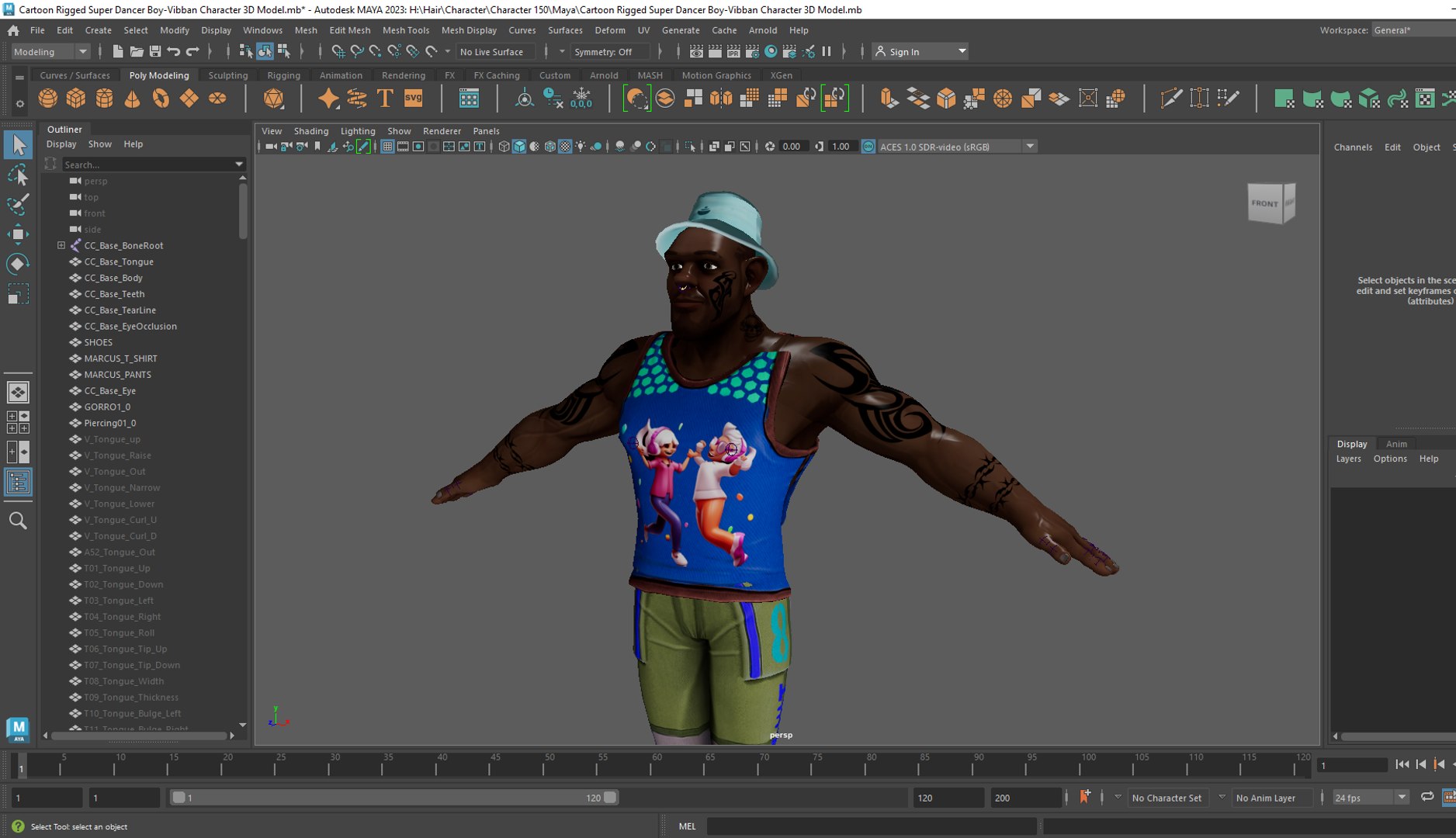
Task: Click the range slider end handle
Action: pyautogui.click(x=610, y=798)
